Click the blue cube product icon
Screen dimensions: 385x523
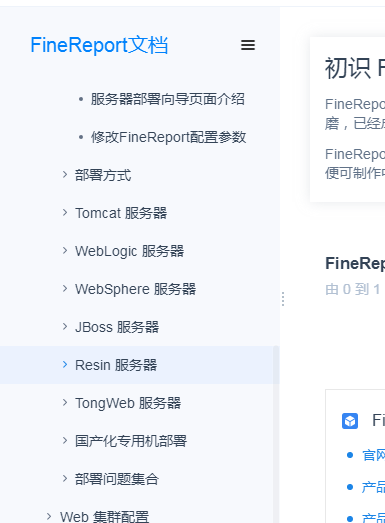click(350, 421)
